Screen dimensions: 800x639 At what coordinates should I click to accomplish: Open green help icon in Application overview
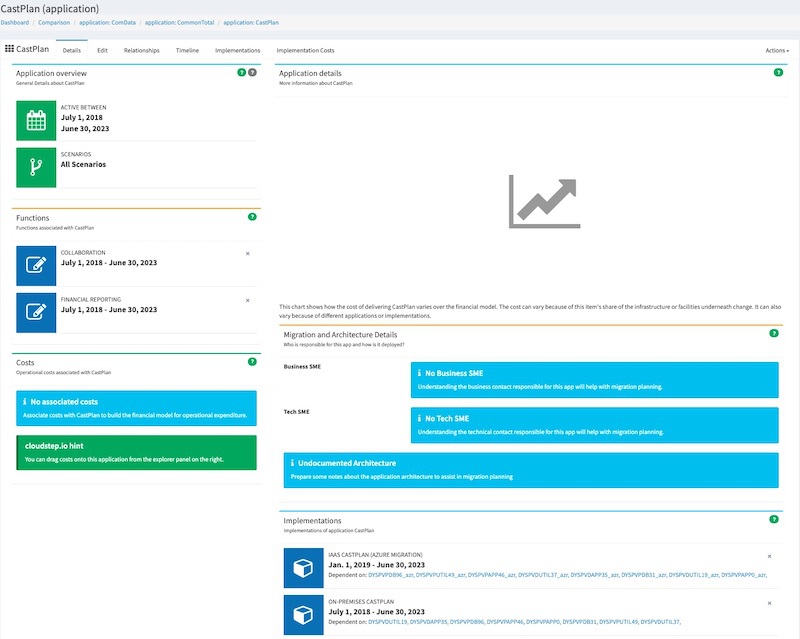[x=242, y=72]
